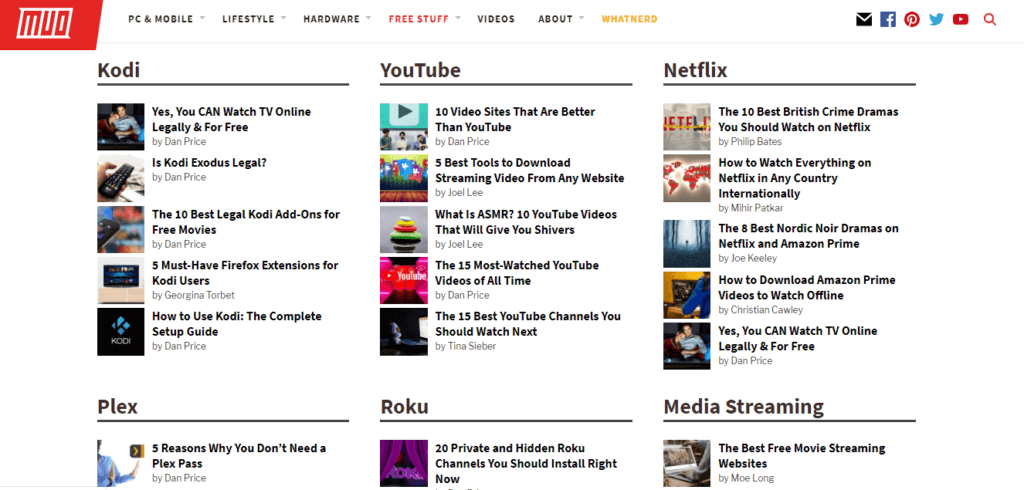Screen dimensions: 1024x490
Task: Open the Roku section heading
Action: (x=404, y=406)
